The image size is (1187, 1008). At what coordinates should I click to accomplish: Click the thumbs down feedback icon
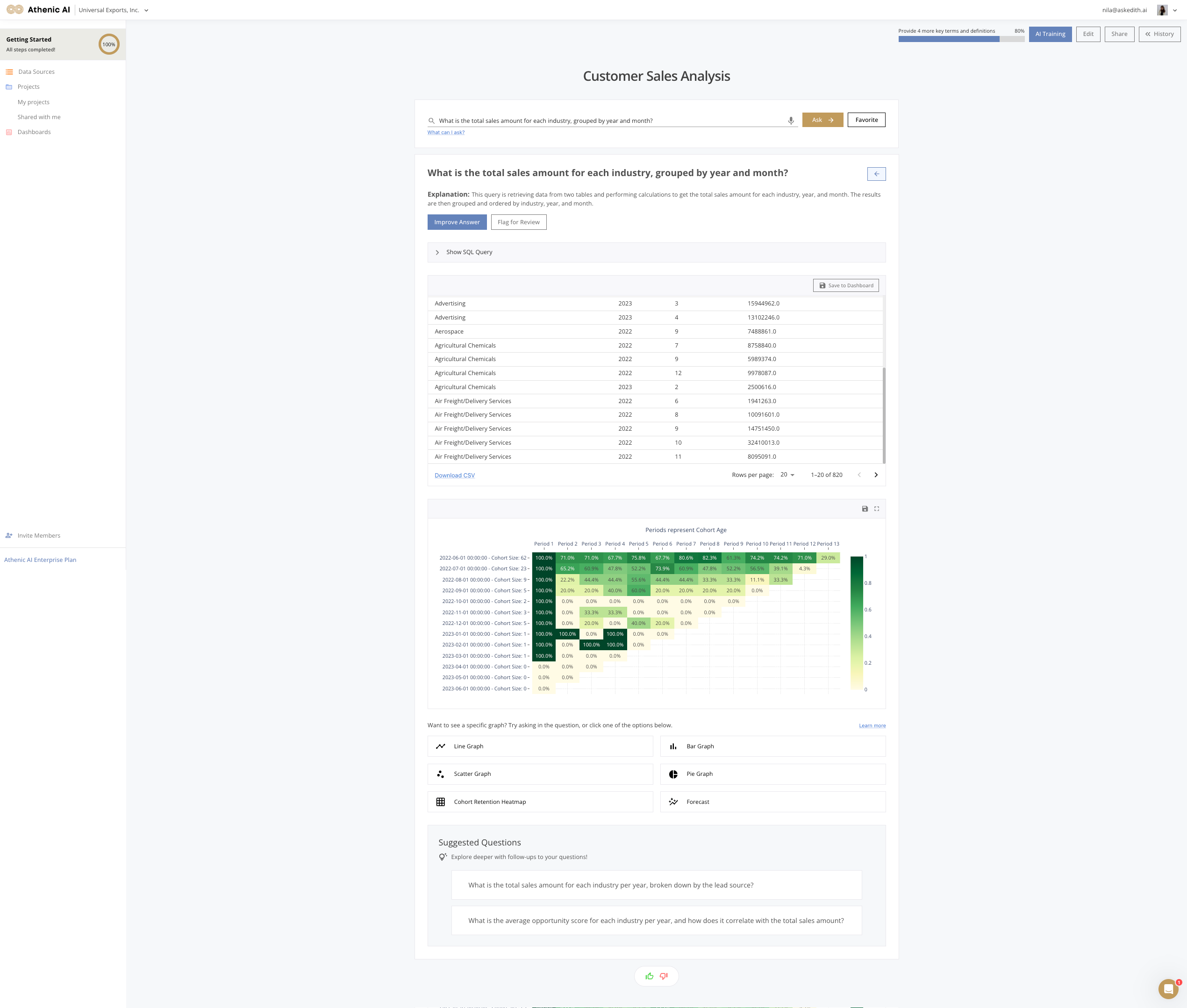pyautogui.click(x=664, y=976)
